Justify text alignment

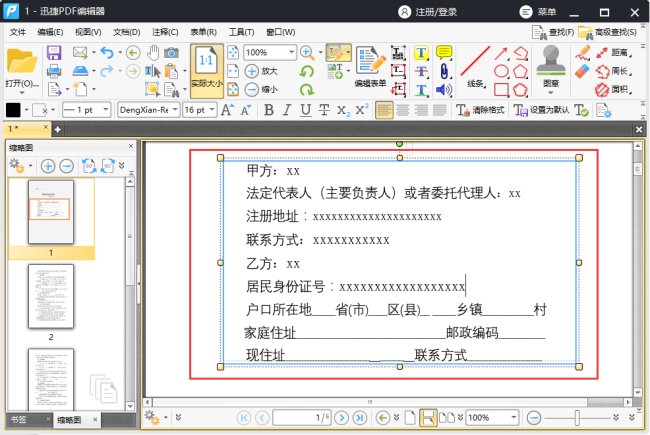(439, 110)
